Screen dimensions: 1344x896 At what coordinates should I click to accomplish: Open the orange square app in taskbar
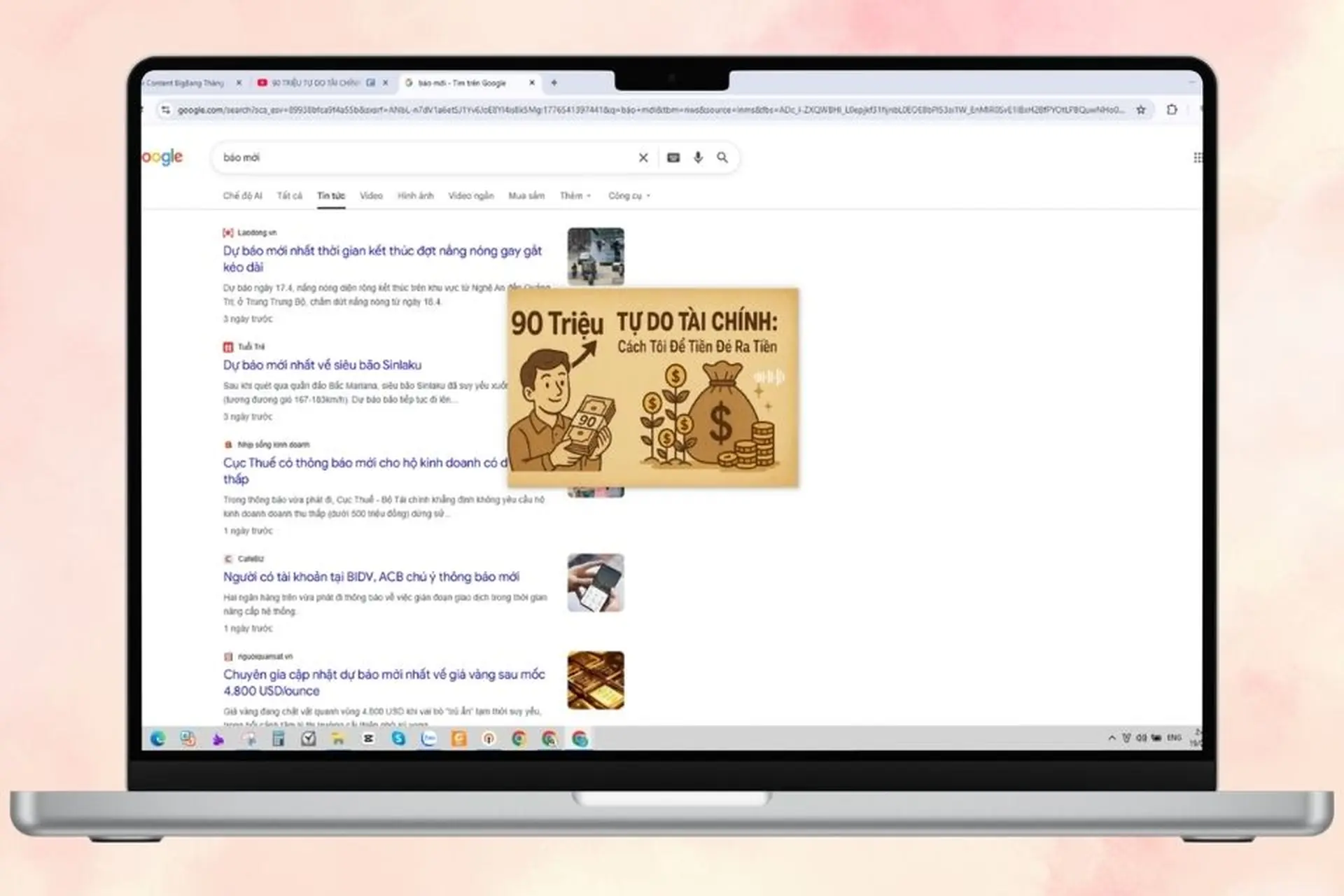pyautogui.click(x=458, y=738)
